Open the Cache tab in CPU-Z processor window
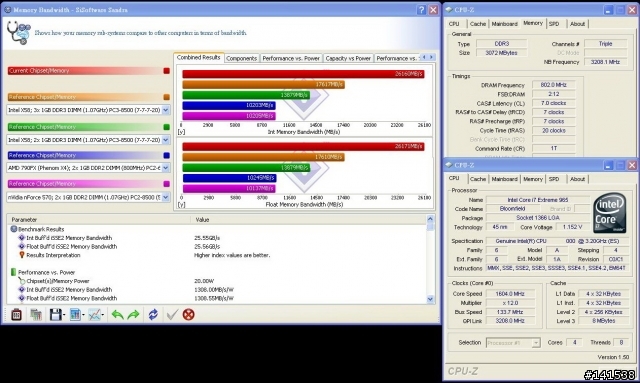 tap(478, 179)
